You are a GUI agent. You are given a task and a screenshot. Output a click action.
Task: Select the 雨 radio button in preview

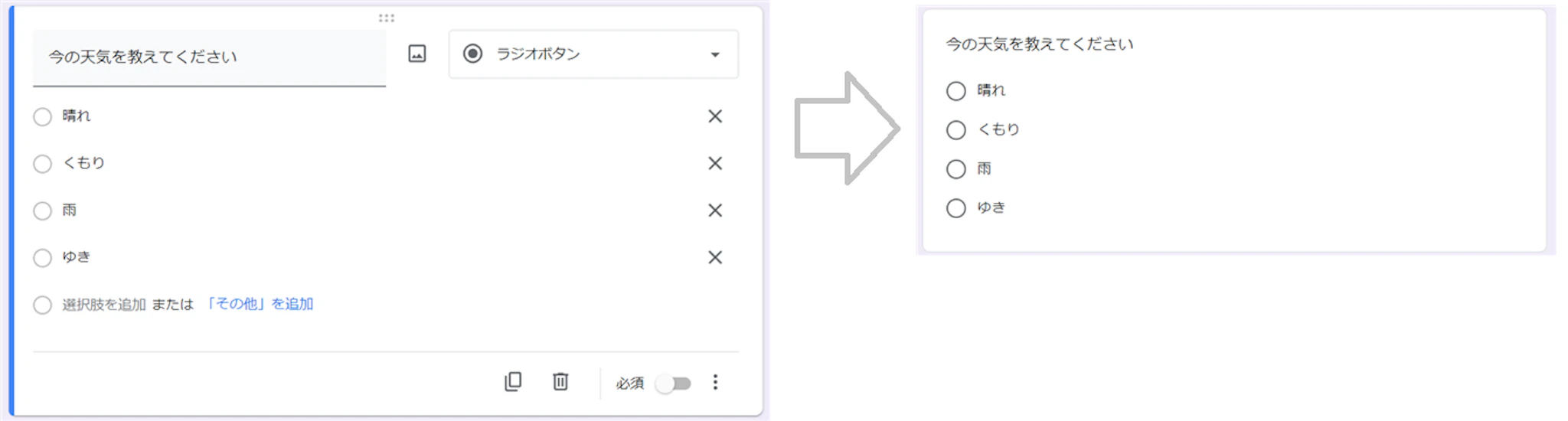[956, 169]
